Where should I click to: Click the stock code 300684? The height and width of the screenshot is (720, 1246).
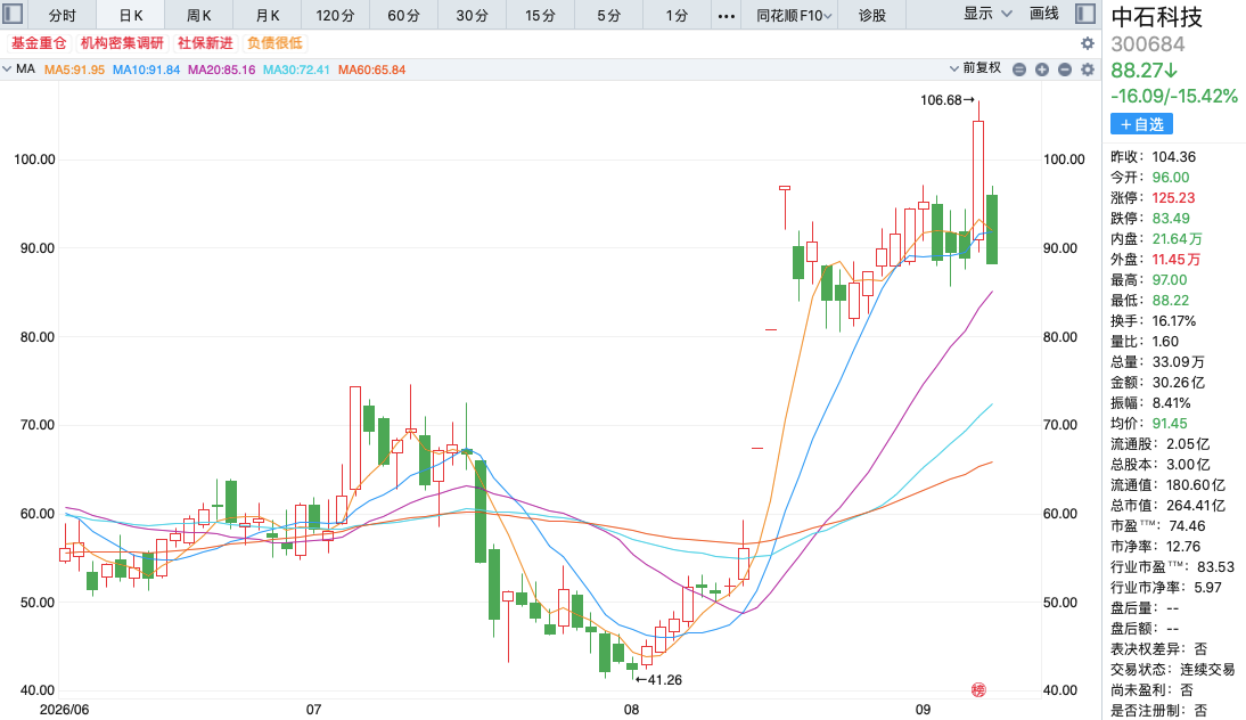1148,44
